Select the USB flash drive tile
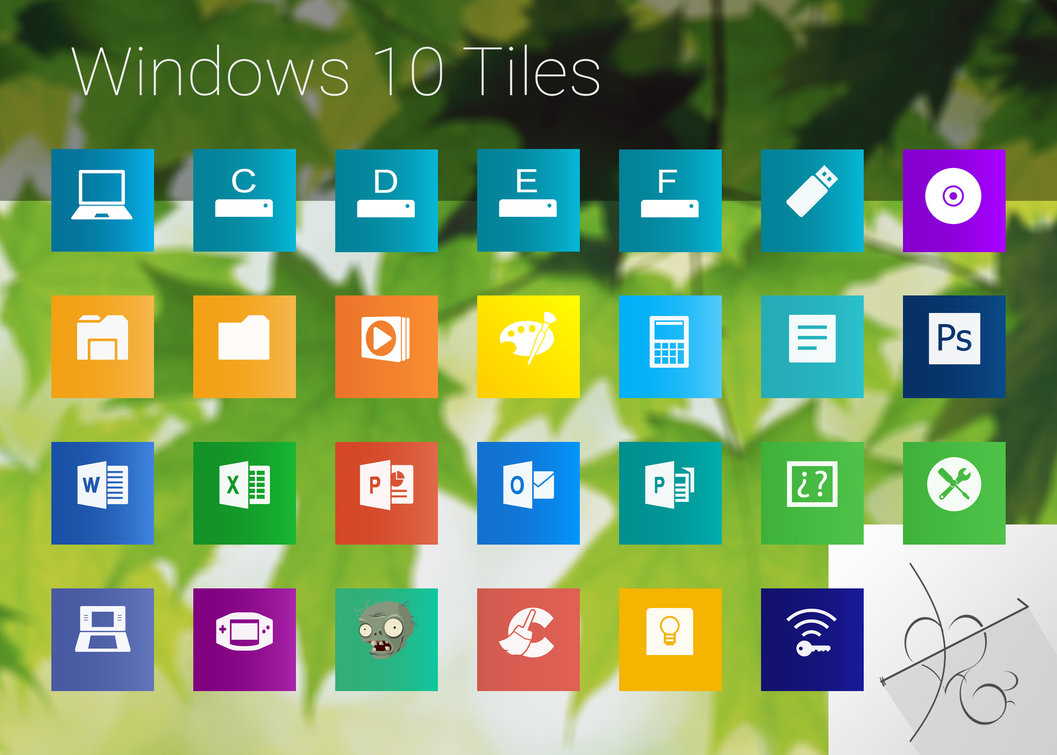 coord(811,199)
